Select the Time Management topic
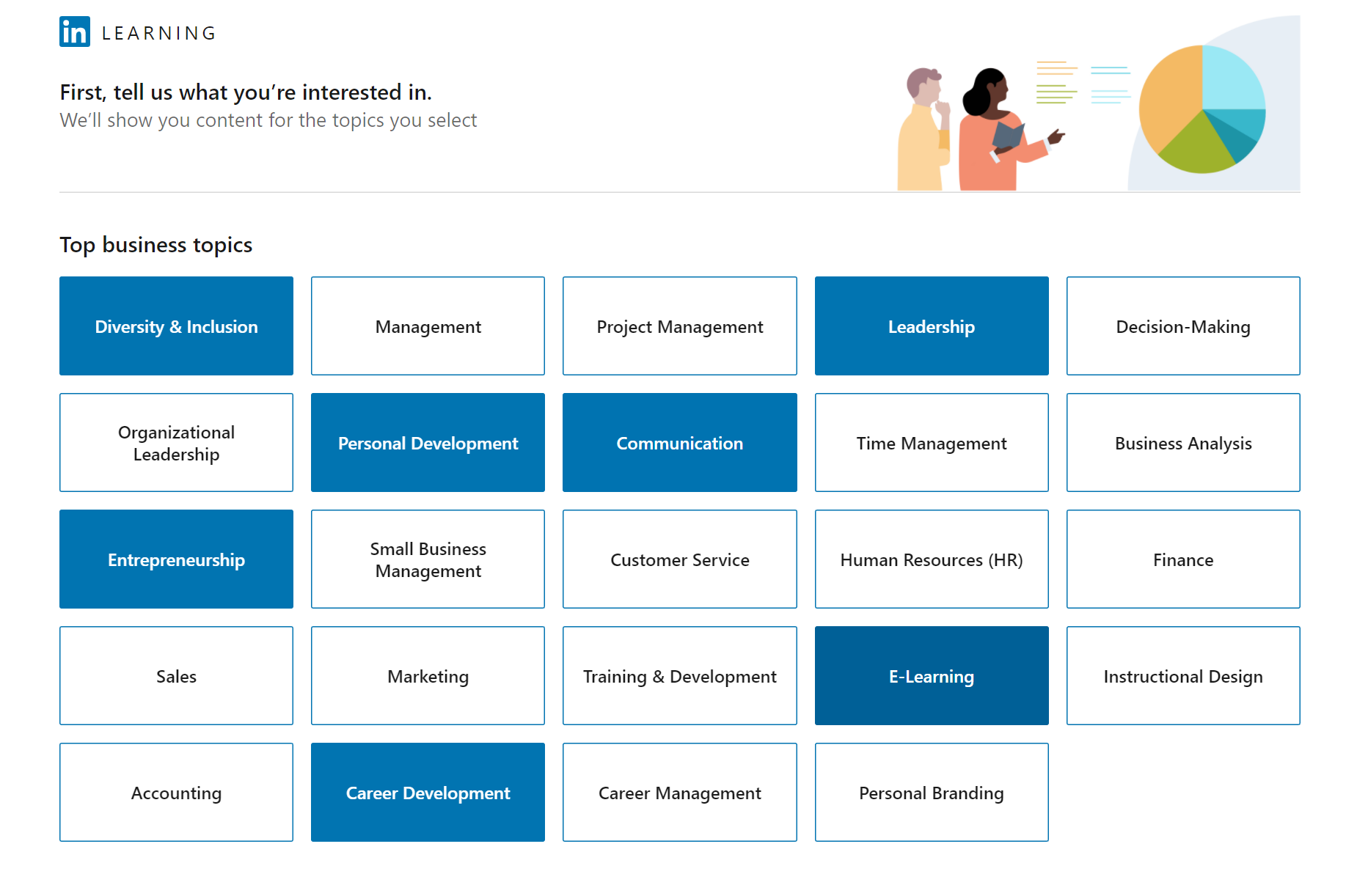 (931, 443)
